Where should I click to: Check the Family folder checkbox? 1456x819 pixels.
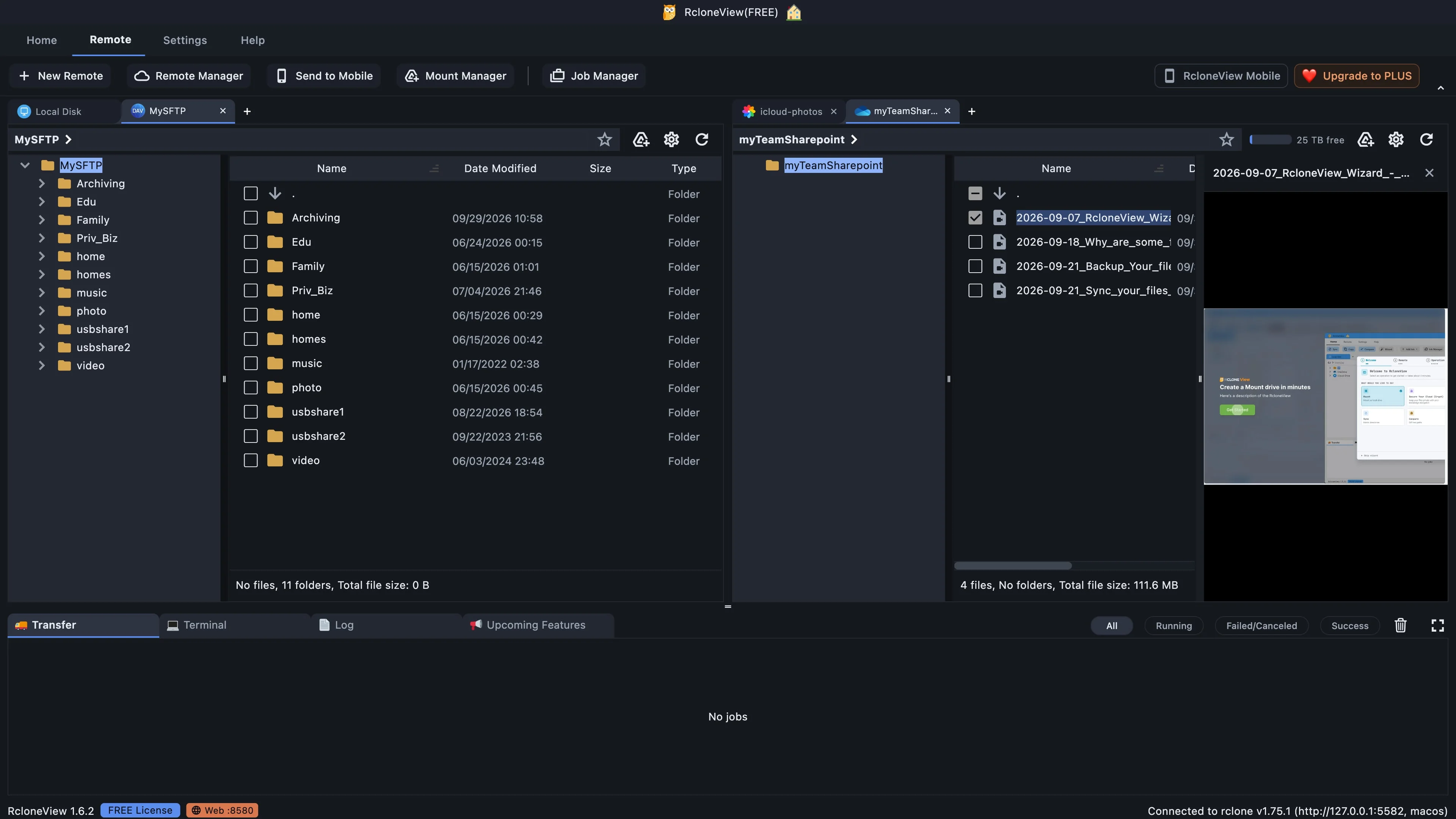pos(250,266)
